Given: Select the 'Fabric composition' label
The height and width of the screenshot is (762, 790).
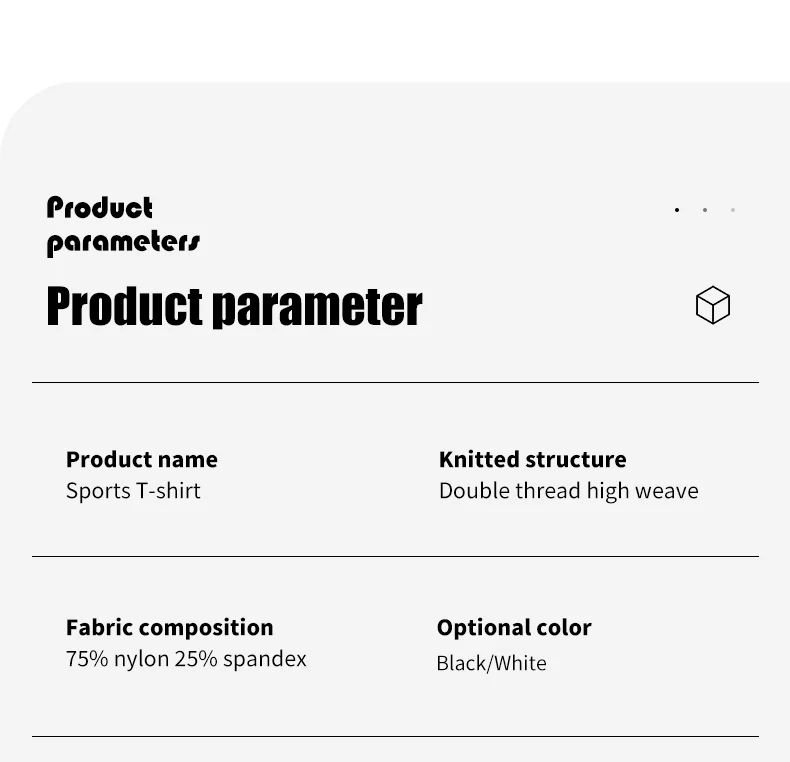Looking at the screenshot, I should (170, 627).
